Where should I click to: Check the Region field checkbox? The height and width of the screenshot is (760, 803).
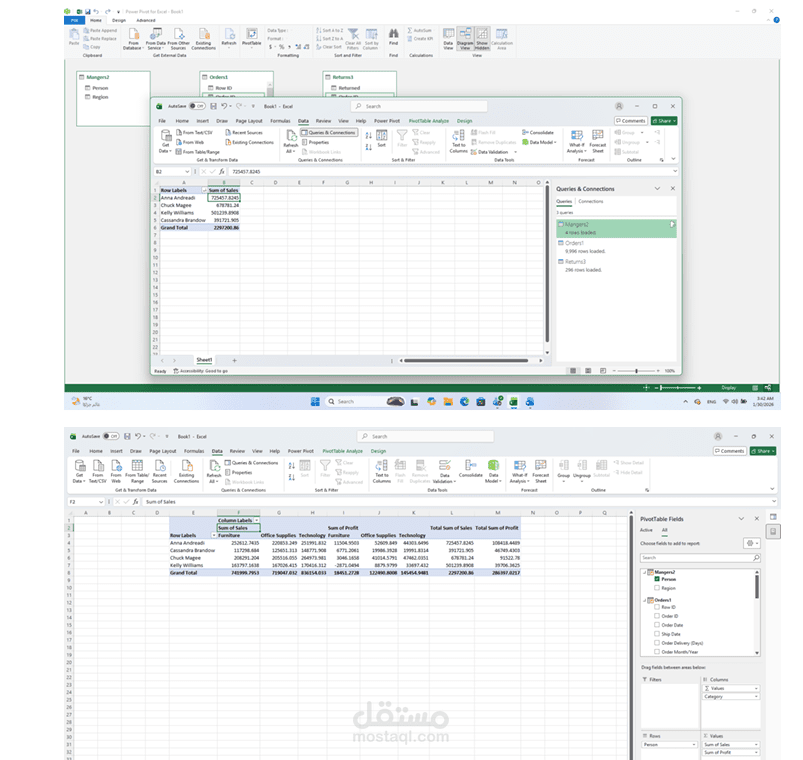coord(657,588)
